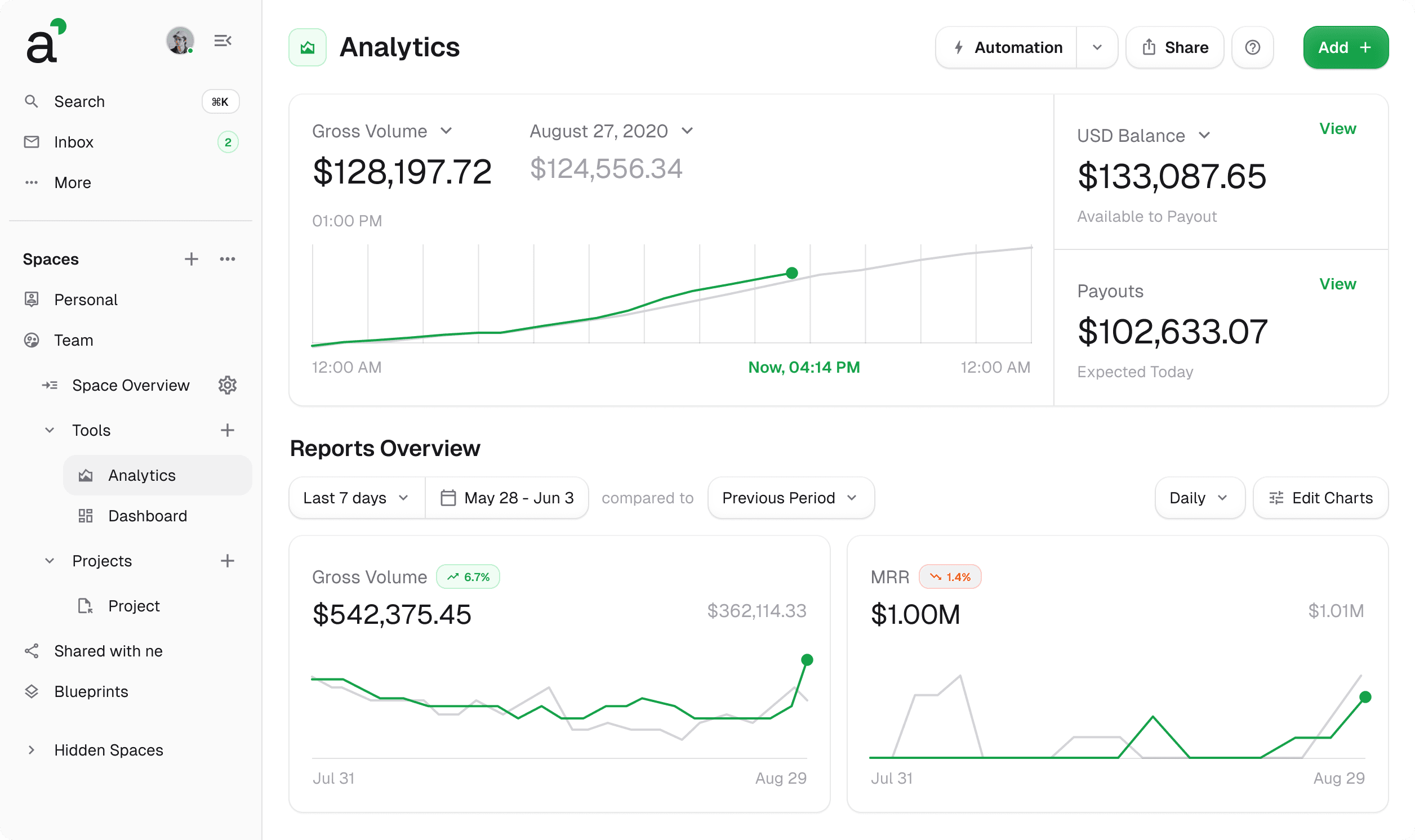
Task: Open Dashboard in the sidebar
Action: [147, 516]
